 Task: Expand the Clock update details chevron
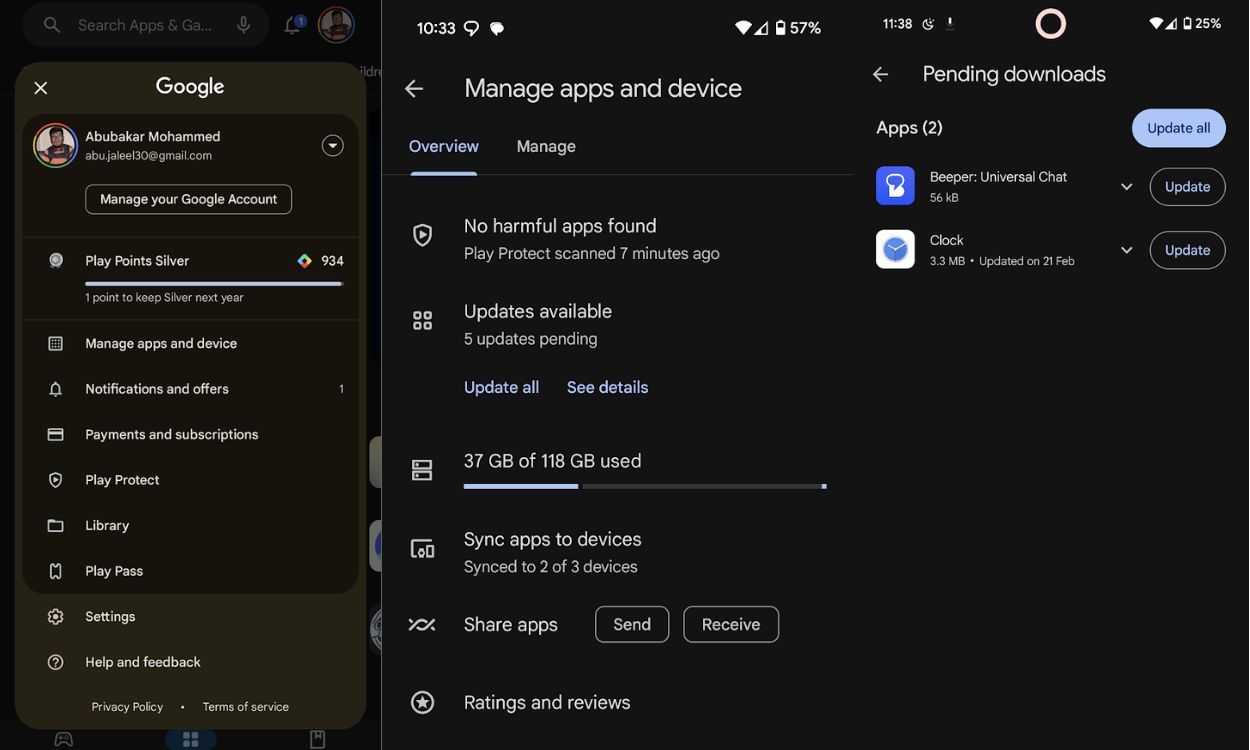(x=1126, y=249)
